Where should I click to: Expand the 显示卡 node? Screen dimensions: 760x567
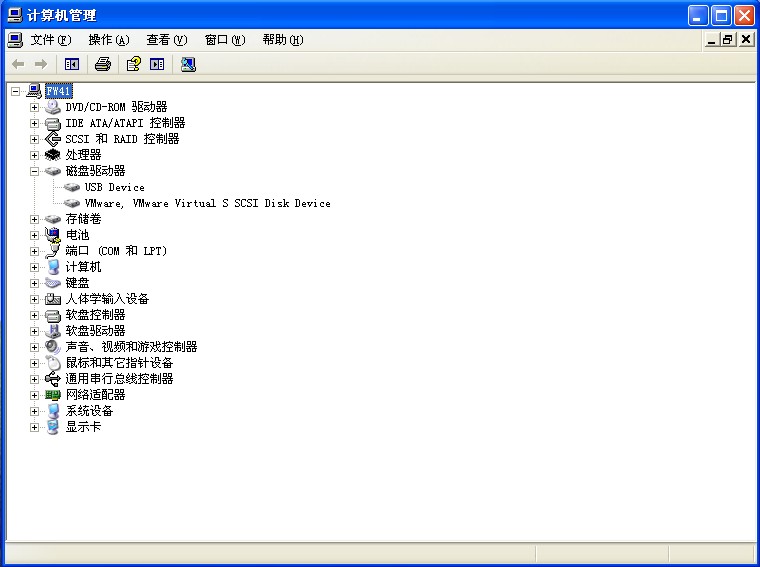point(34,427)
